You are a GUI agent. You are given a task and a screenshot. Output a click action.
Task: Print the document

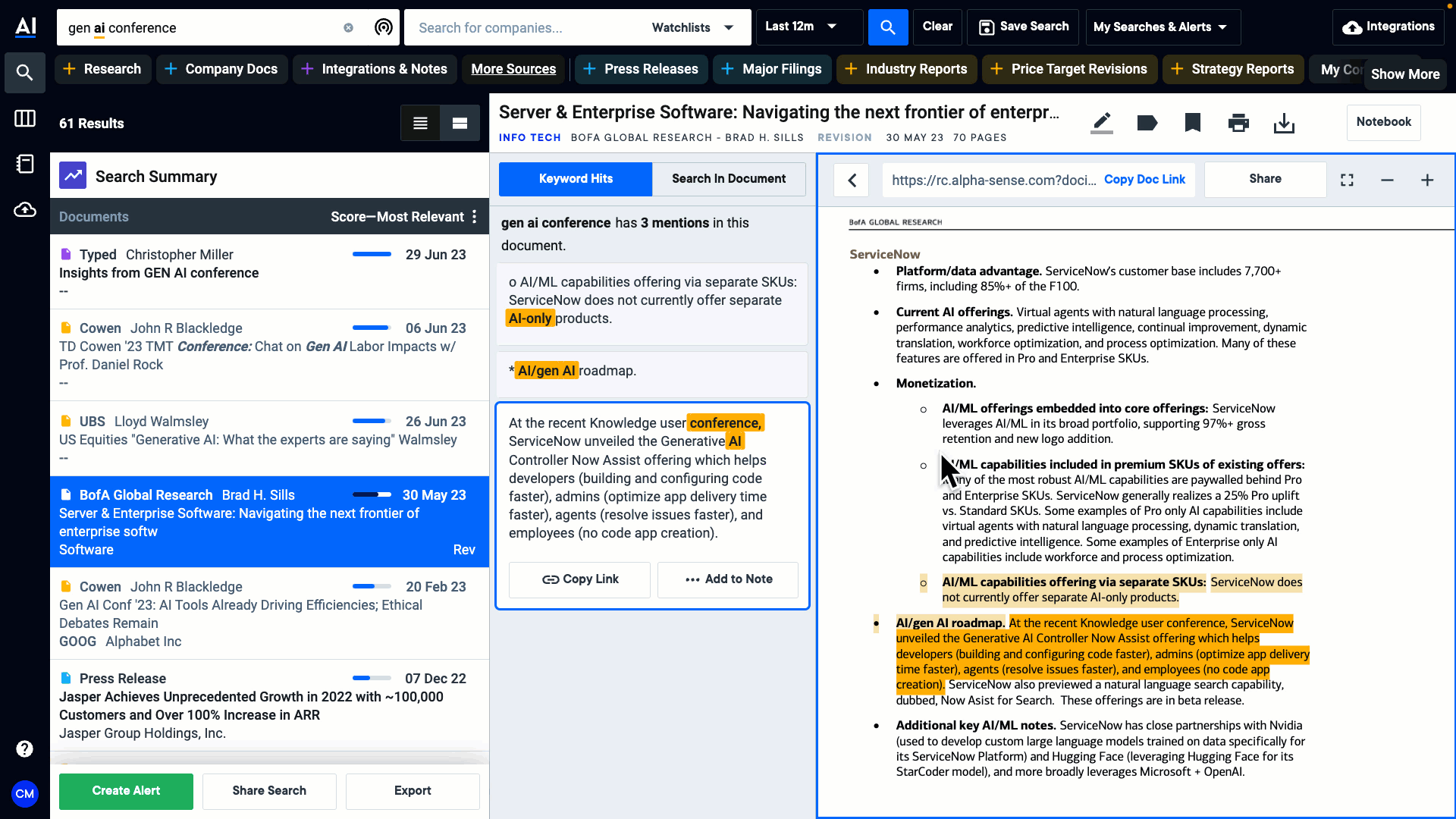coord(1238,122)
